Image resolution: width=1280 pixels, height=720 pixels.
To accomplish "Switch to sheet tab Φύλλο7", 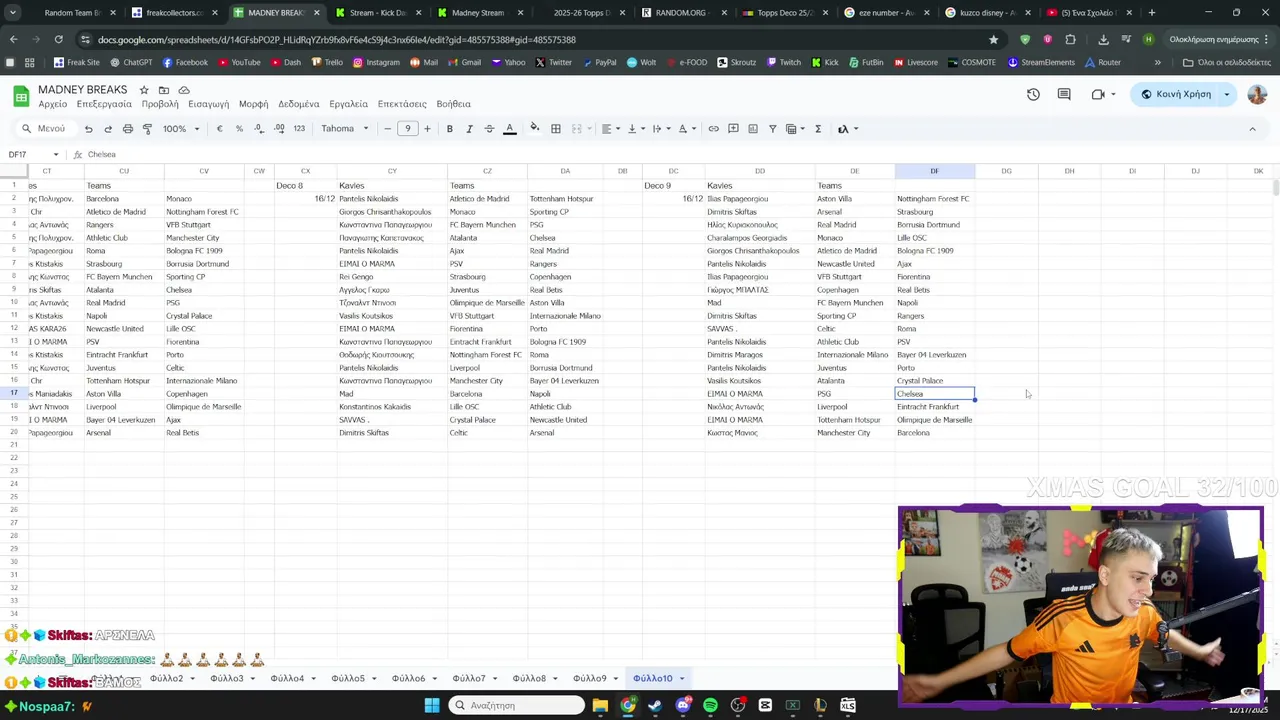I will click(x=469, y=679).
